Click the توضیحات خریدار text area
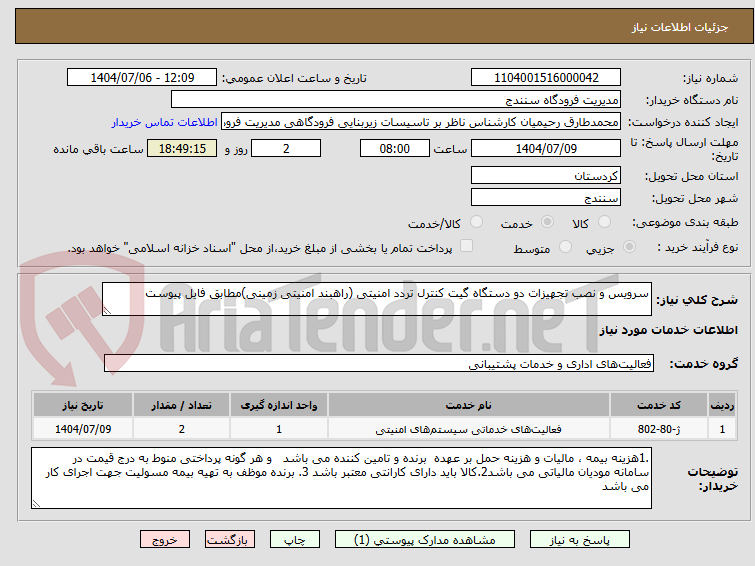The width and height of the screenshot is (755, 566). point(341,478)
